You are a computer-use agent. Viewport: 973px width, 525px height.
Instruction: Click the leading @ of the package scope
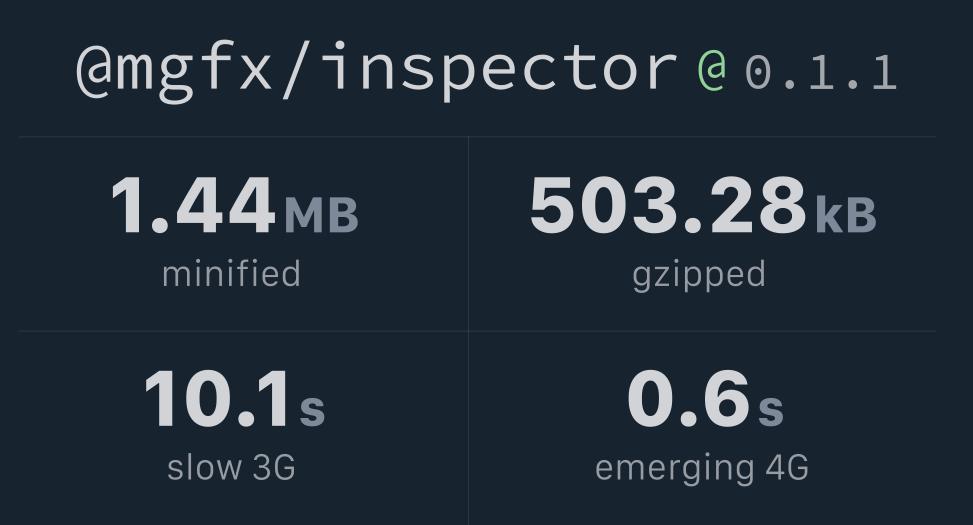point(94,71)
